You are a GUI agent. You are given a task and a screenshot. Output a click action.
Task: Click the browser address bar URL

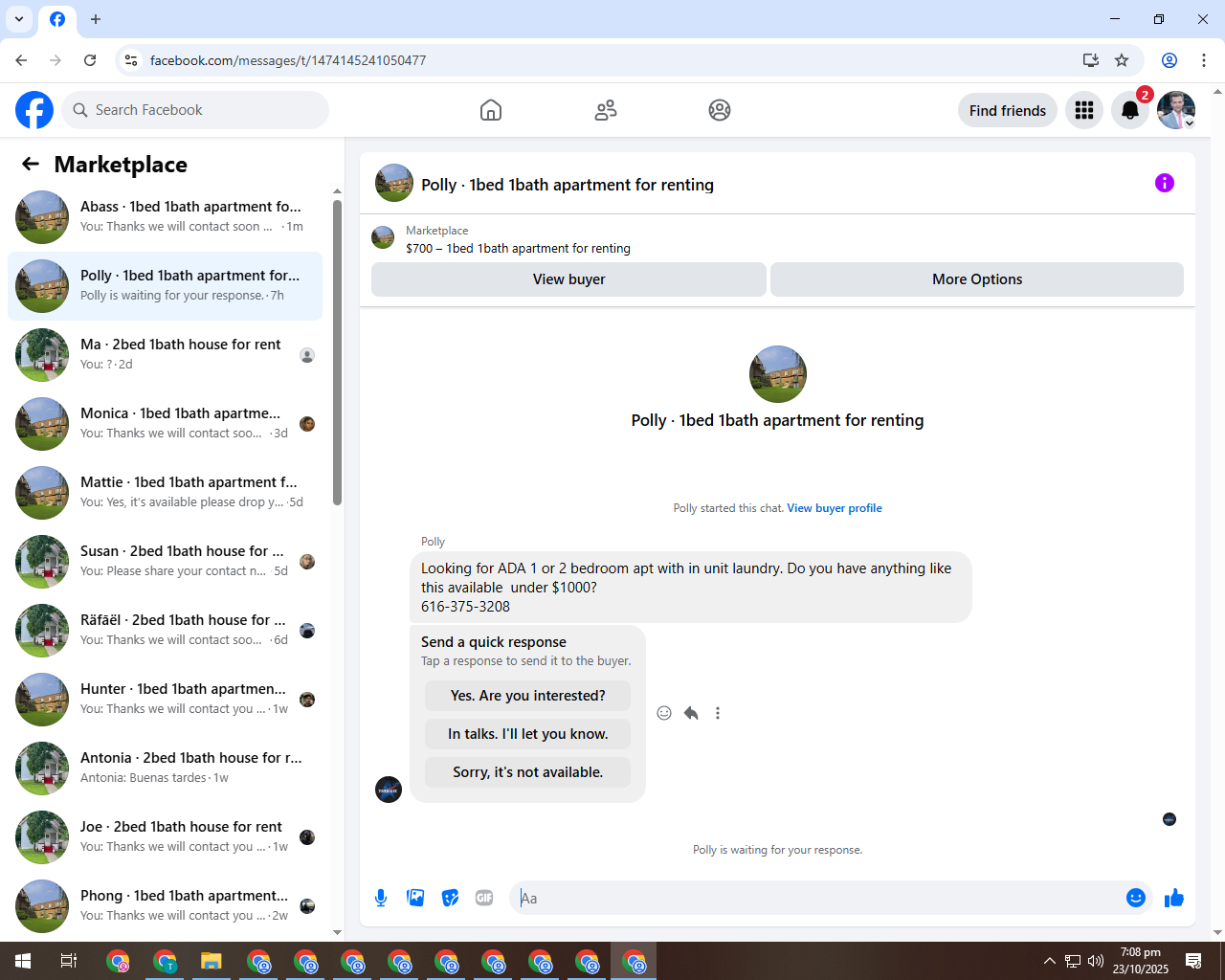pos(288,60)
